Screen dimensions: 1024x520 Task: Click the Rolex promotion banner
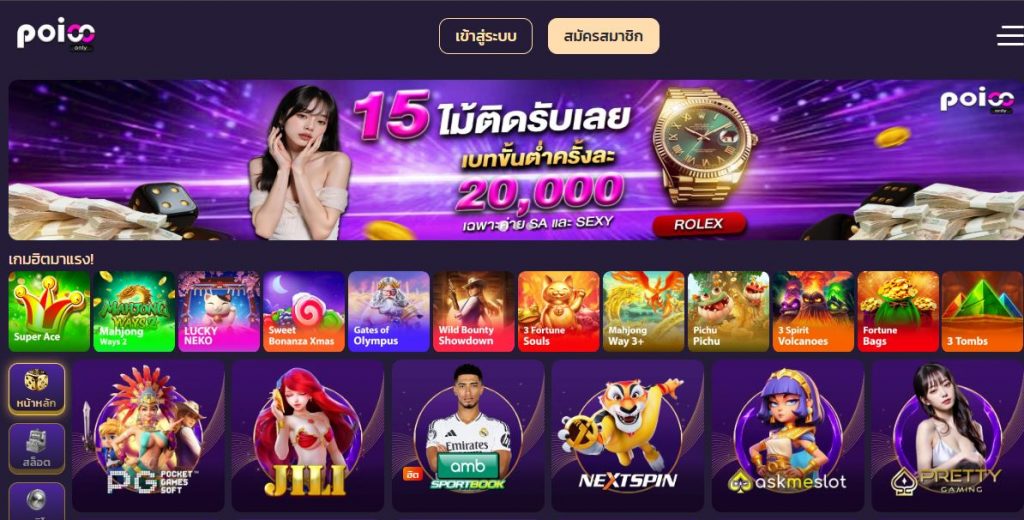tap(516, 160)
